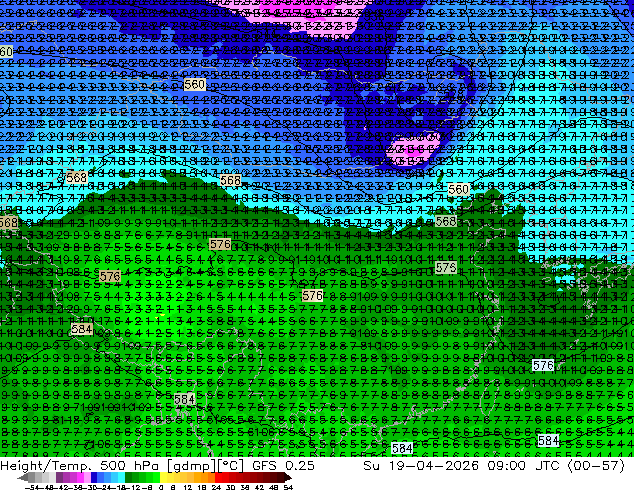This screenshot has width=634, height=490.
Task: Click the "09:00" forecast time
Action: [506, 465]
